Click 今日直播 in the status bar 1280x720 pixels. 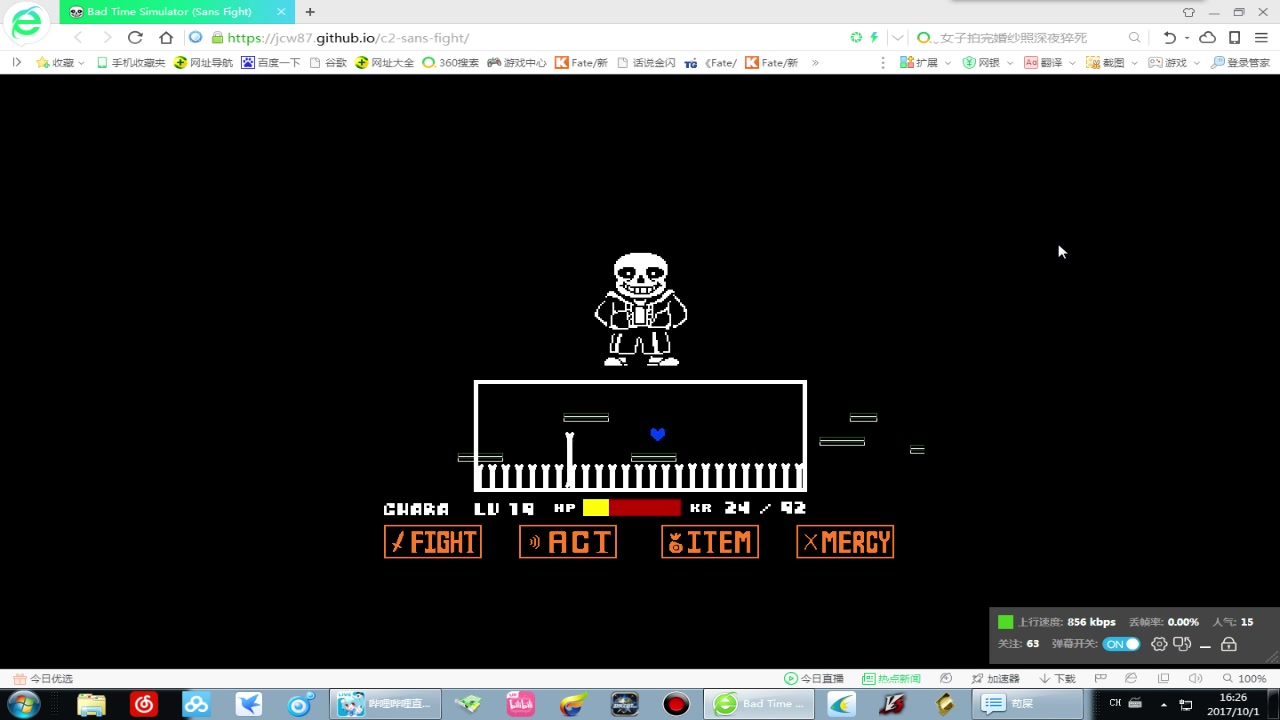(814, 678)
